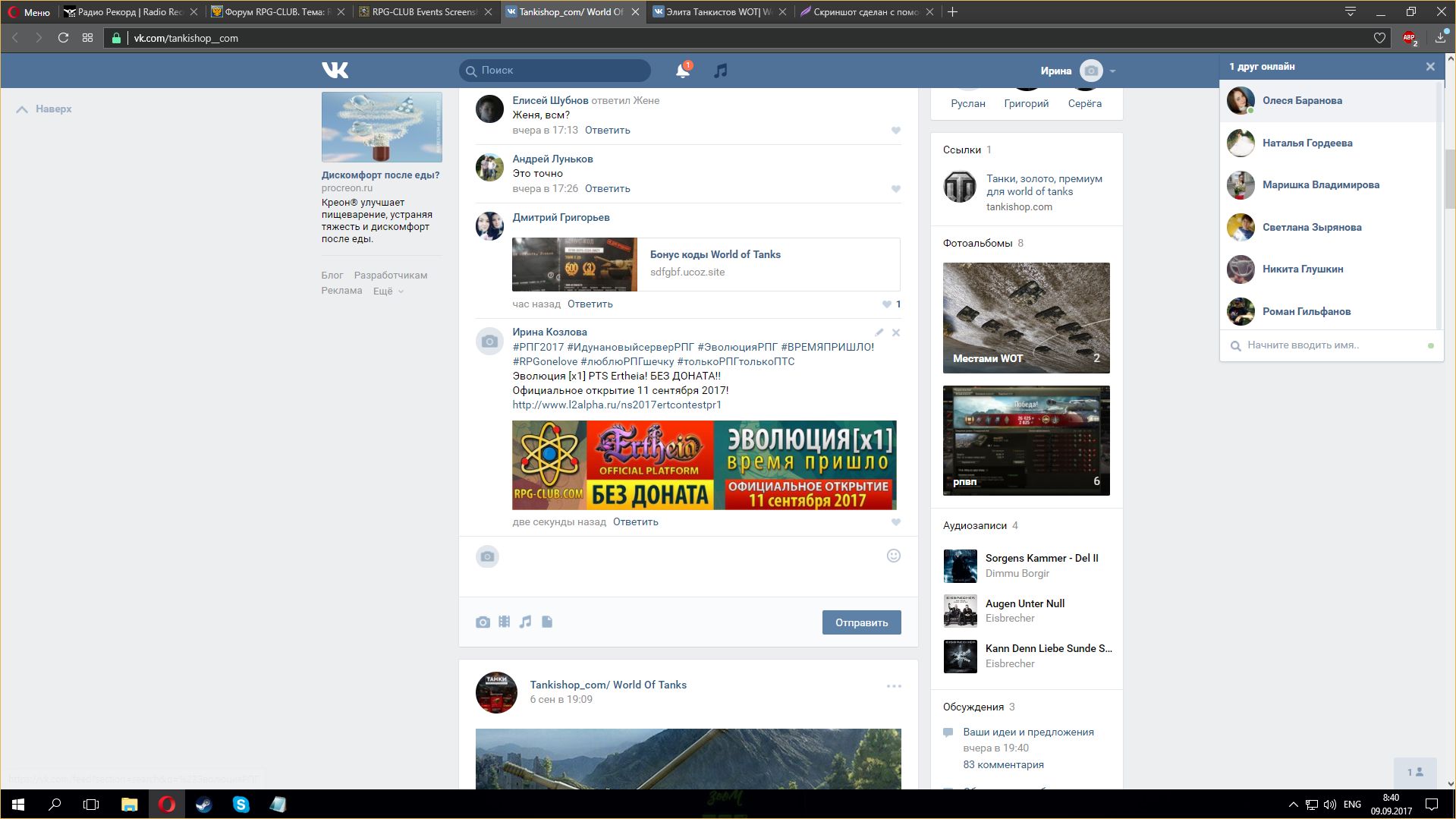1456x819 pixels.
Task: Open the notifications bell
Action: point(683,71)
